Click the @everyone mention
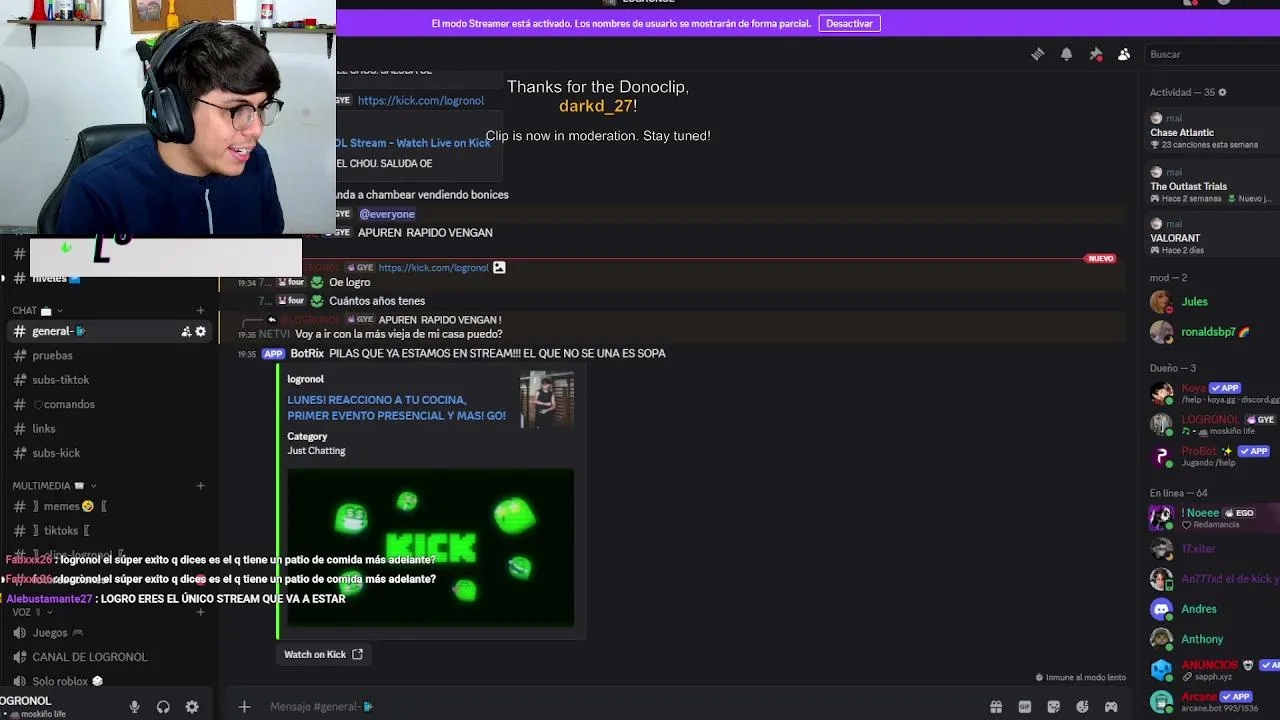Screen dimensions: 1280x720 (387, 214)
